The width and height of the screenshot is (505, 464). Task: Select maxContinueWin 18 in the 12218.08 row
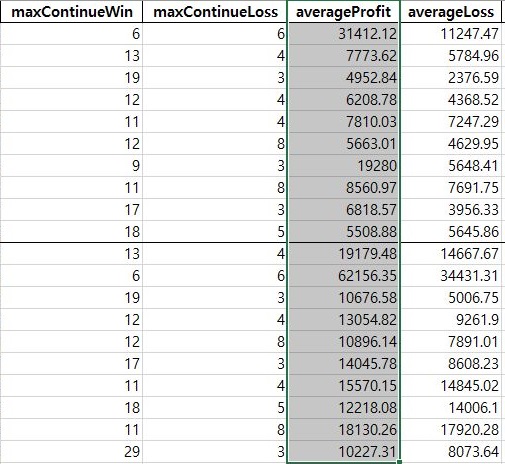coord(71,408)
